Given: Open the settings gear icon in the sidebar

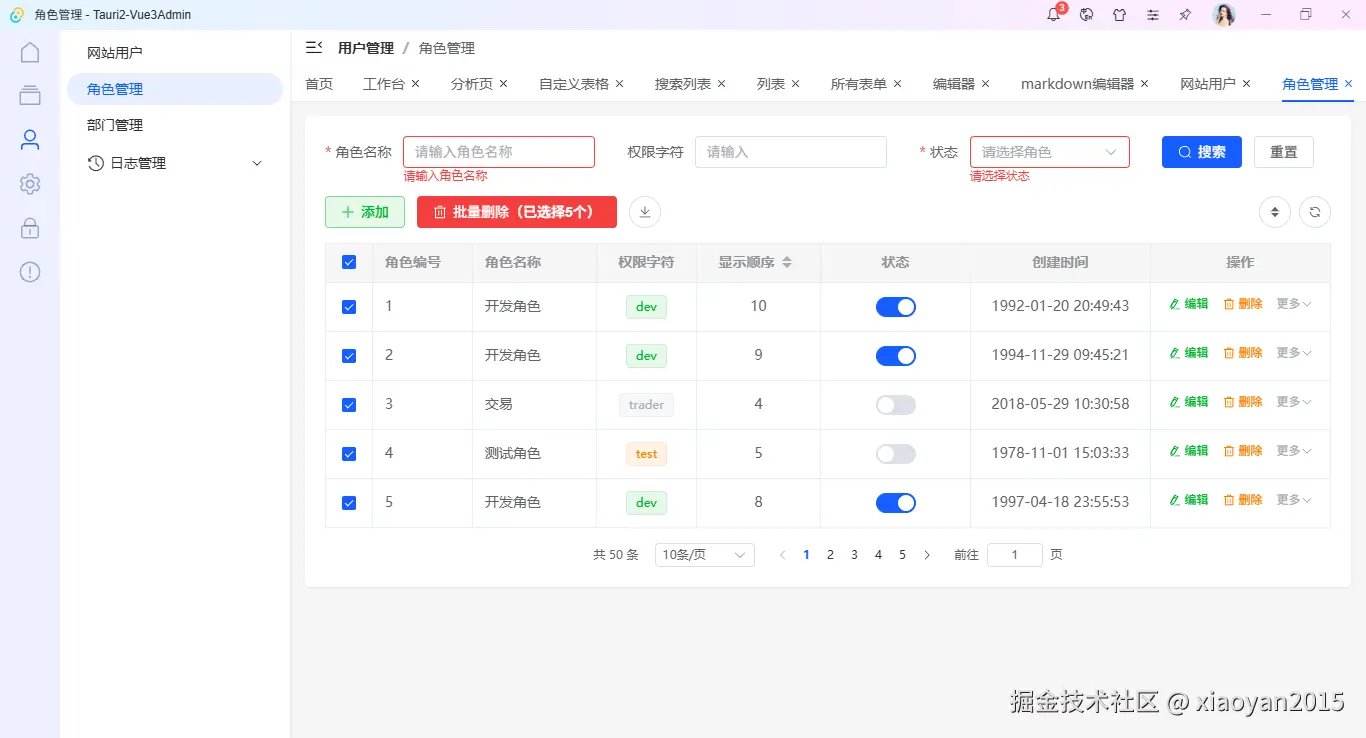Looking at the screenshot, I should pos(29,183).
